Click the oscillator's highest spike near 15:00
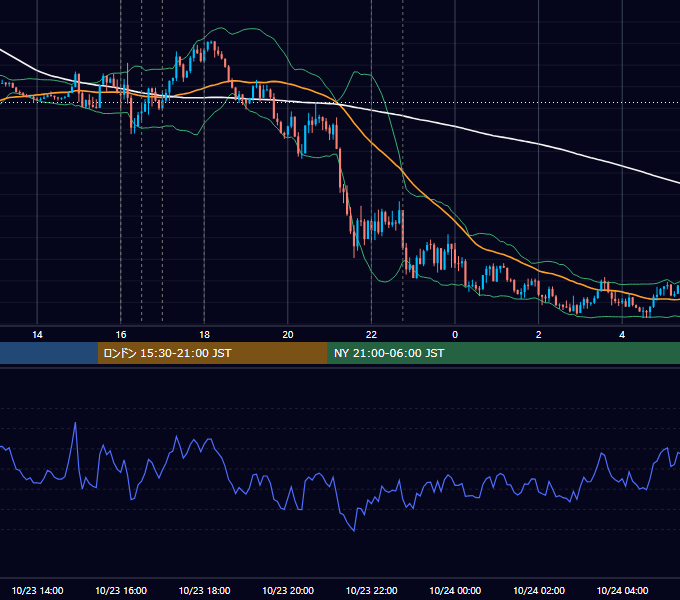 coord(75,423)
